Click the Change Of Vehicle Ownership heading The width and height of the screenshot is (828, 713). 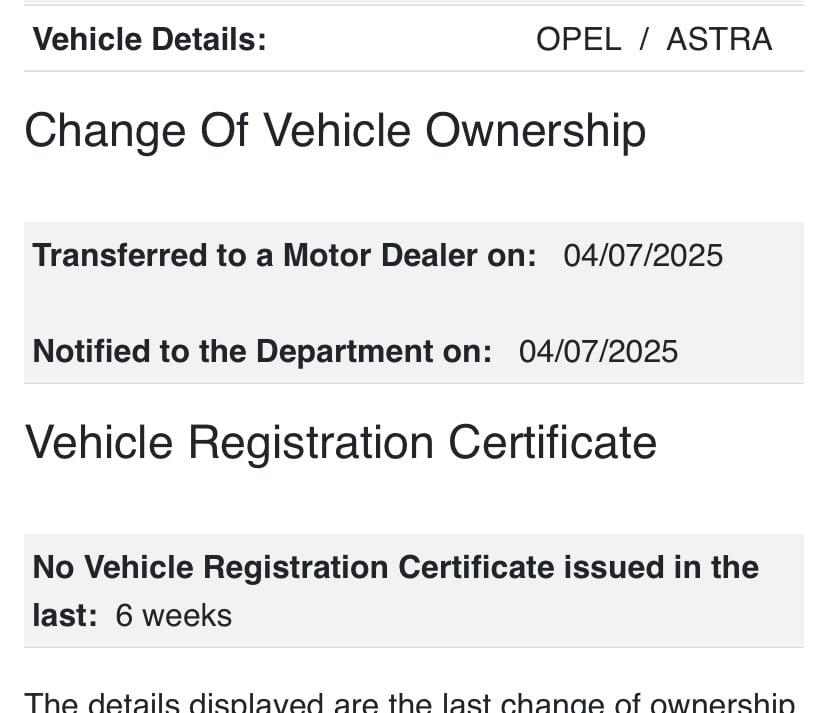(x=335, y=131)
